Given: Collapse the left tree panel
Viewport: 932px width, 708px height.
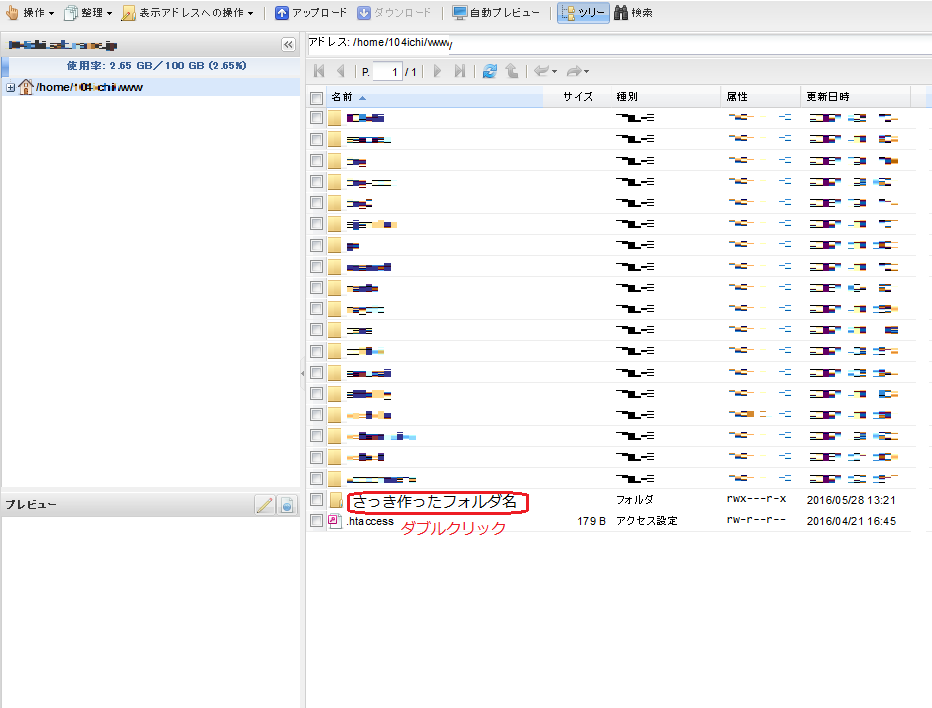Looking at the screenshot, I should [288, 45].
